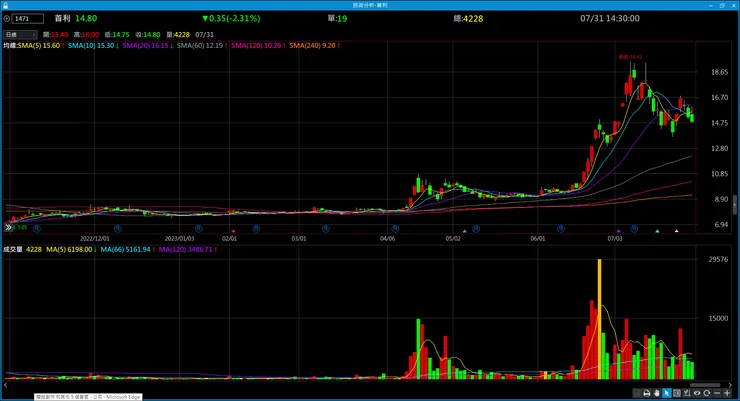Screen dimensions: 740x401
Task: Click the cyan triangle marker on time axis
Action: pos(657,231)
